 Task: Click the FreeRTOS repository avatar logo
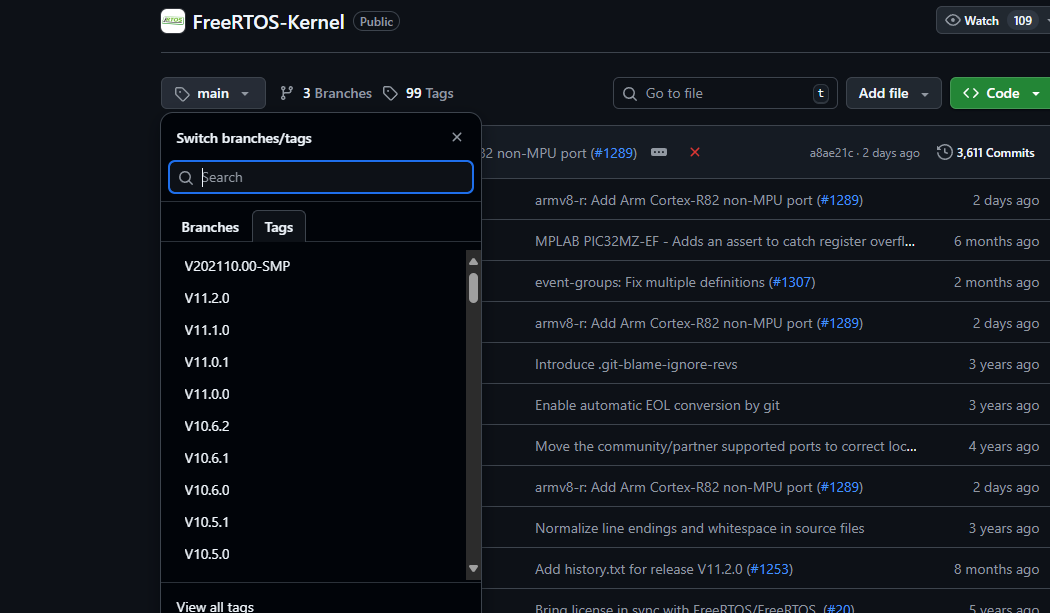[173, 21]
